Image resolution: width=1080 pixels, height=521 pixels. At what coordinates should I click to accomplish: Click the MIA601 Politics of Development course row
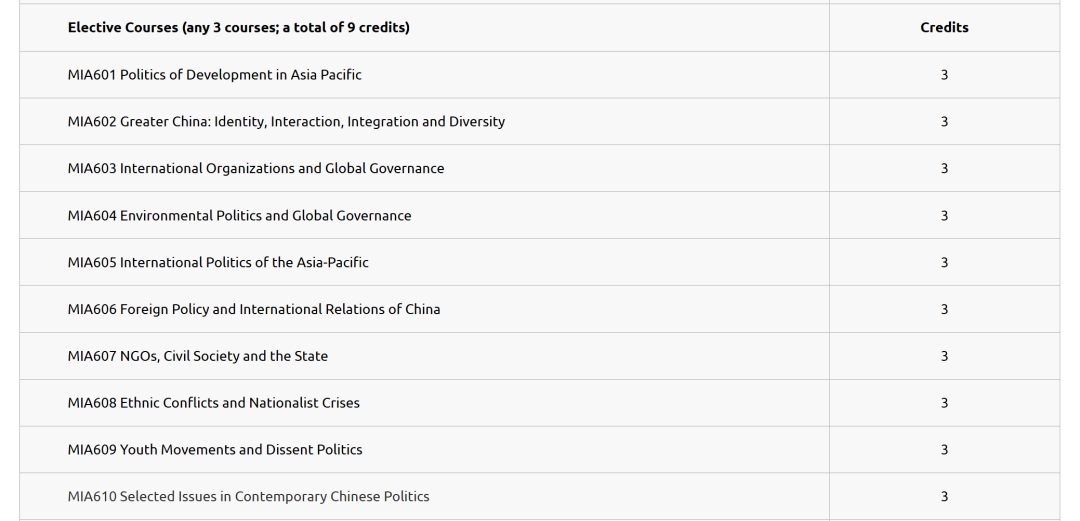tap(215, 75)
